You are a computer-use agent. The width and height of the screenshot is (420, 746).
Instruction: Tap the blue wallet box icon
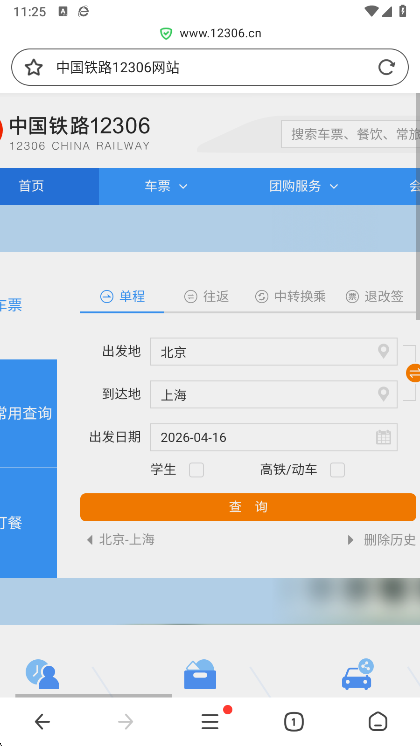pyautogui.click(x=200, y=674)
